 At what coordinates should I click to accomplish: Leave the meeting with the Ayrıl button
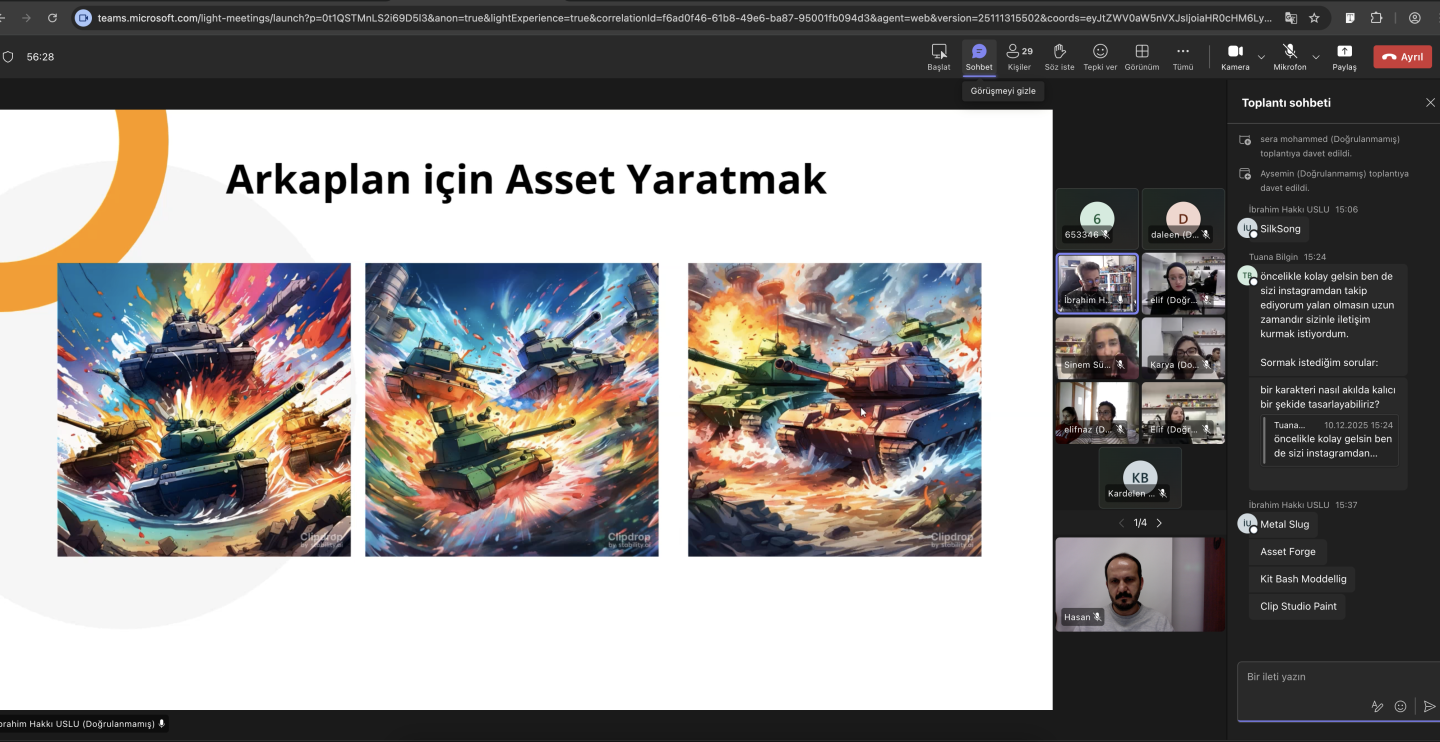click(1402, 57)
